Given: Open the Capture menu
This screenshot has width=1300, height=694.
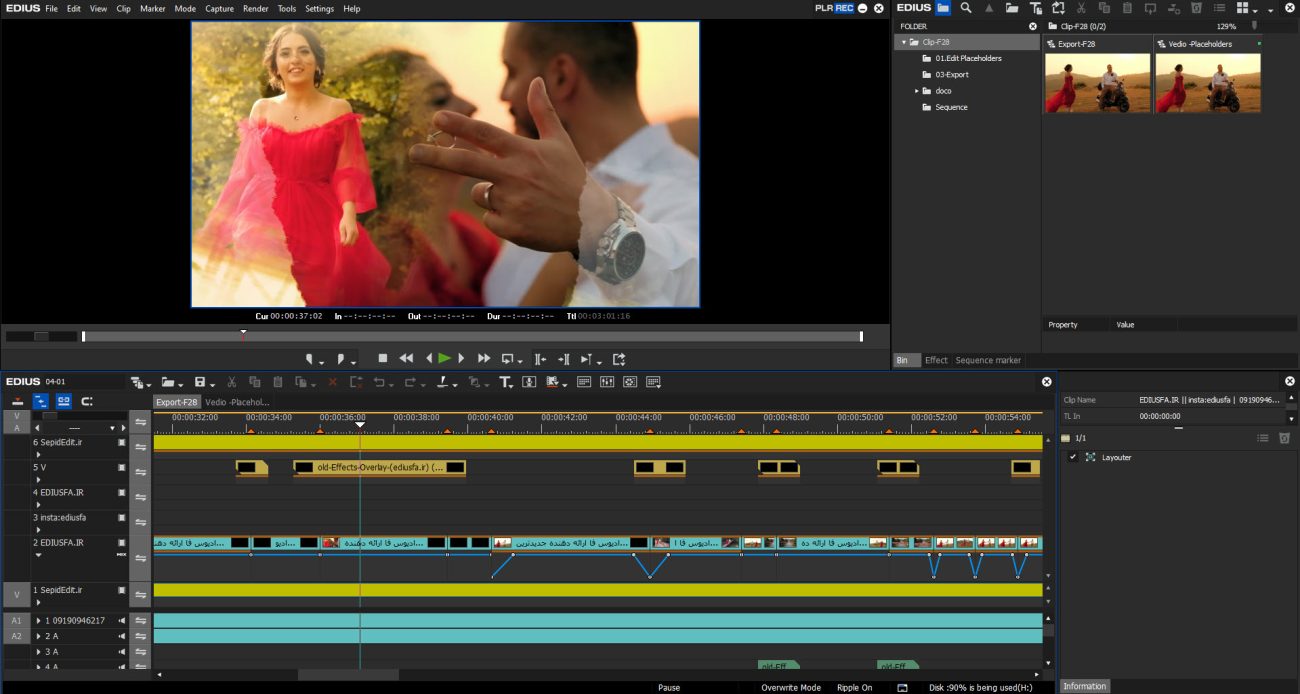Looking at the screenshot, I should click(x=219, y=8).
